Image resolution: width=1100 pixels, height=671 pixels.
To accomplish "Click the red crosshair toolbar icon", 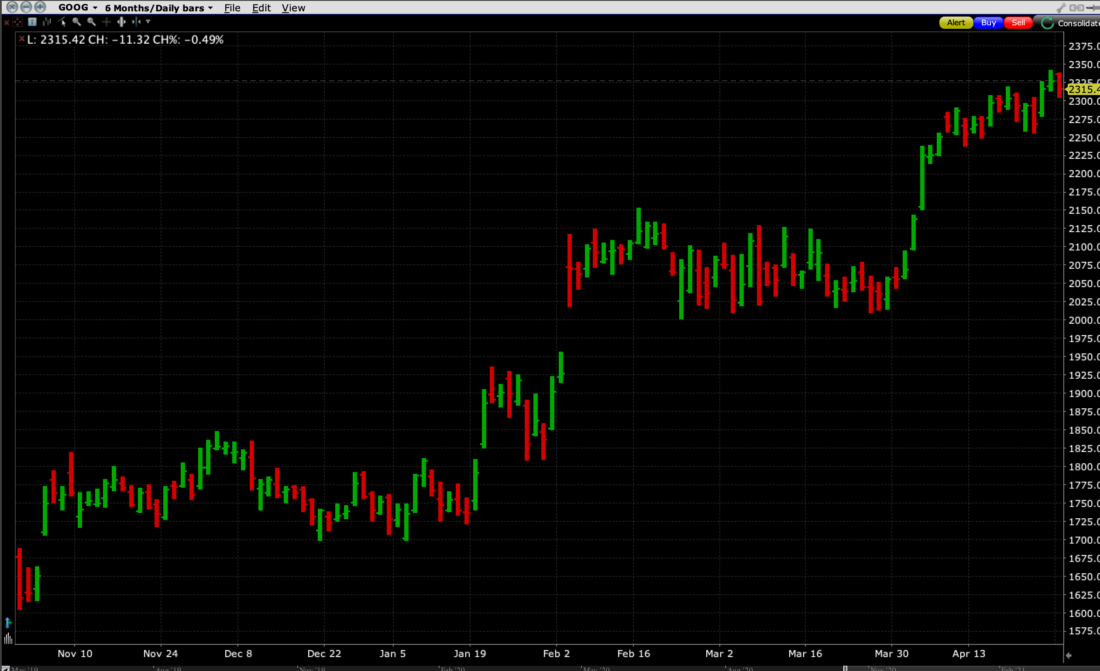I will 17,22.
